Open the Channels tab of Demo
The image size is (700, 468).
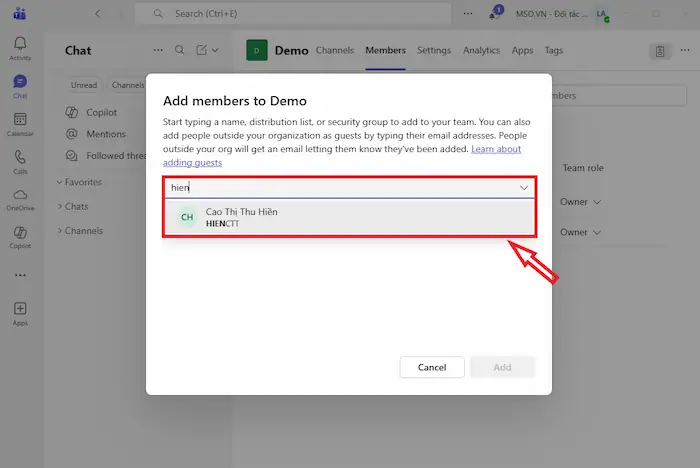335,50
